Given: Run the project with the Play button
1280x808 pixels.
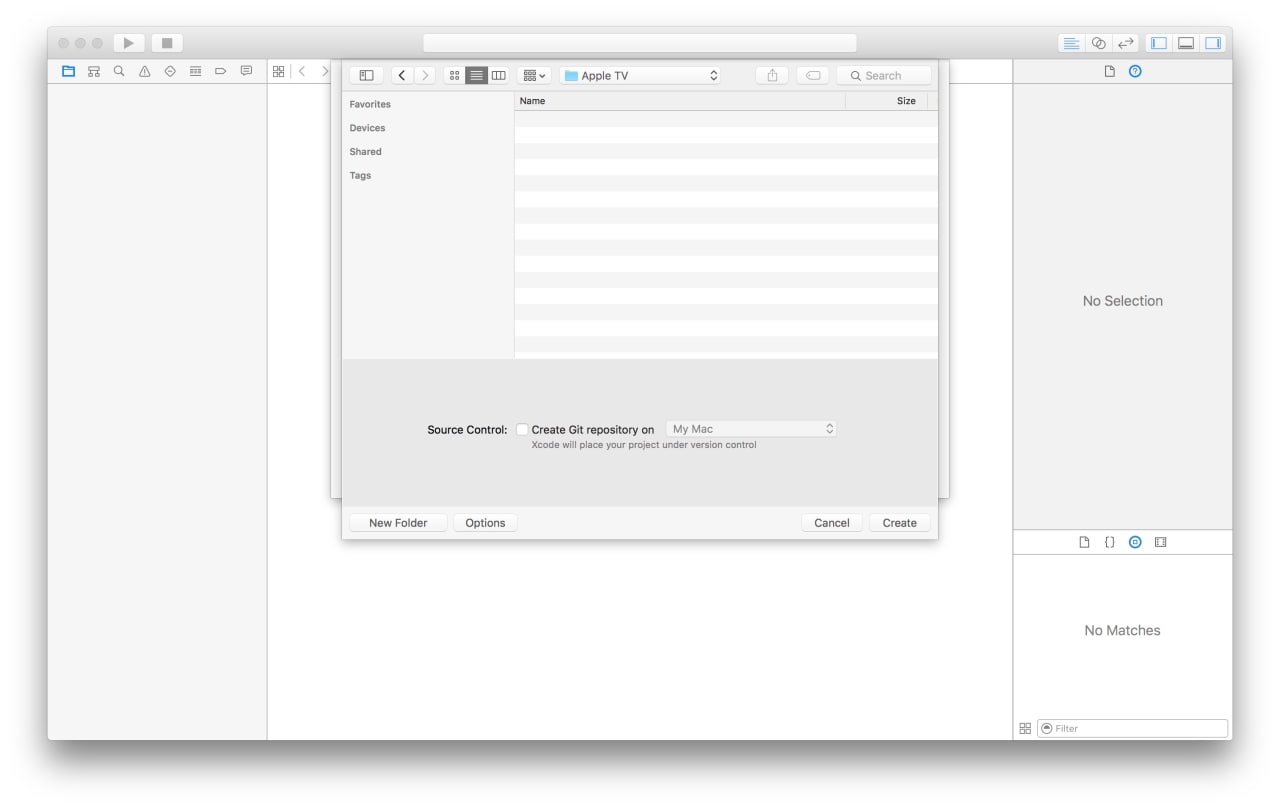Looking at the screenshot, I should click(129, 43).
